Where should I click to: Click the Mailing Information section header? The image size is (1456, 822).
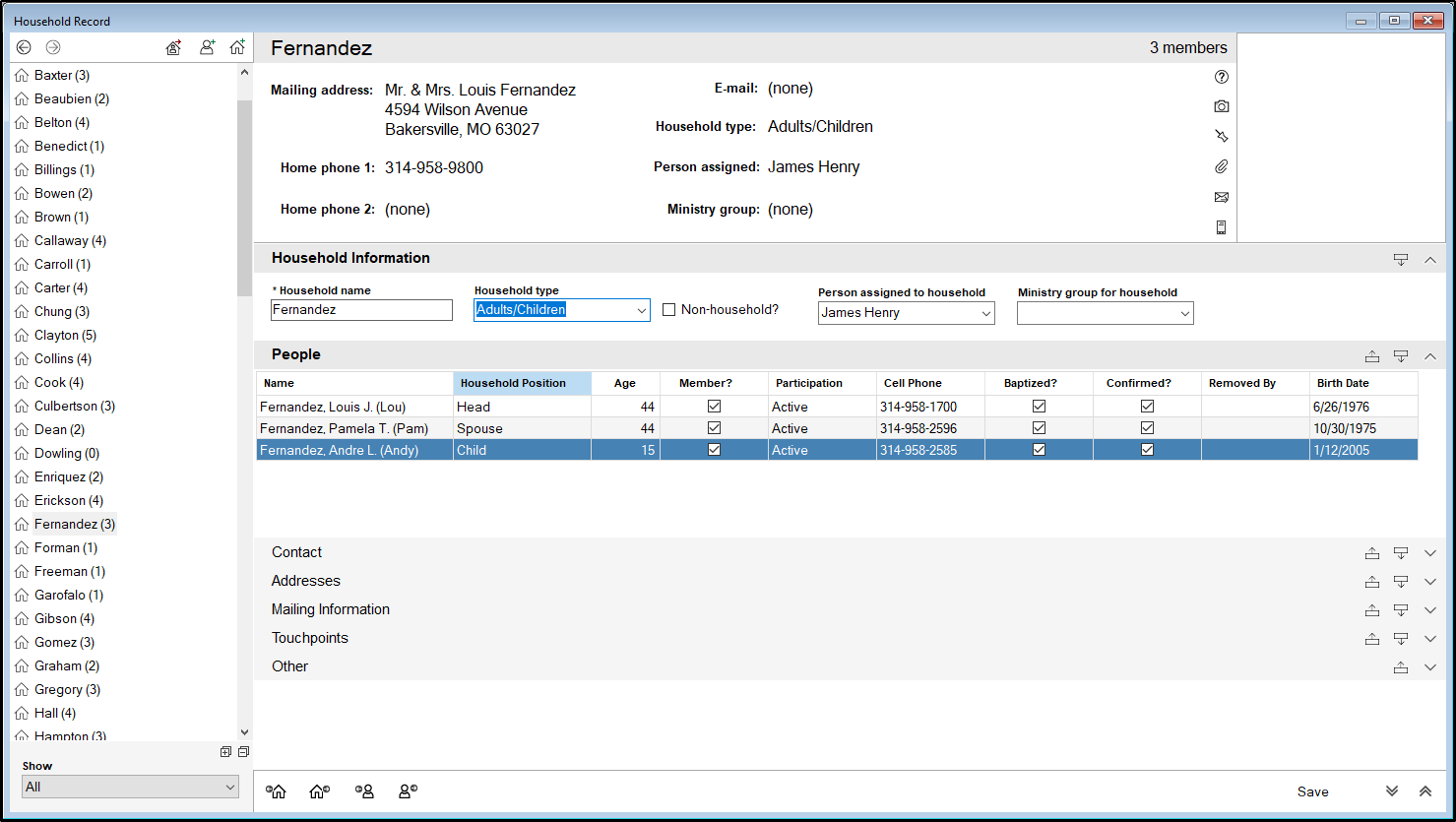pos(331,609)
